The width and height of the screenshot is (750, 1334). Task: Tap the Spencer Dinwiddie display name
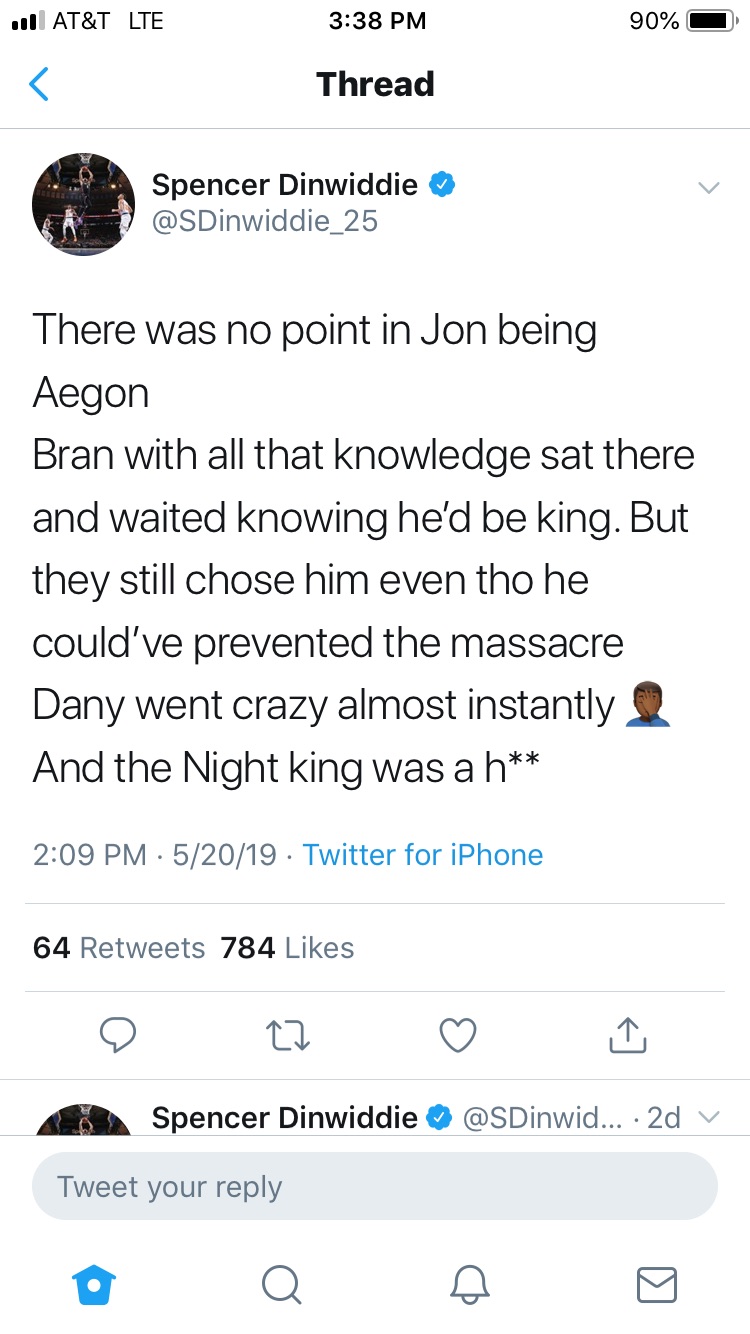coord(284,185)
